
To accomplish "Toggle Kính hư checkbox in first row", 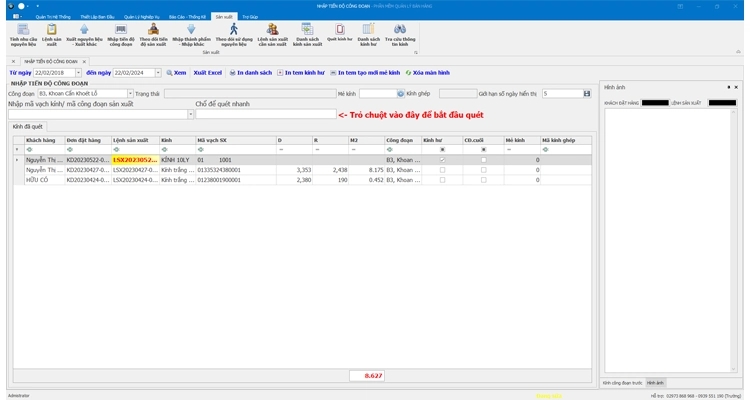I will 442,160.
